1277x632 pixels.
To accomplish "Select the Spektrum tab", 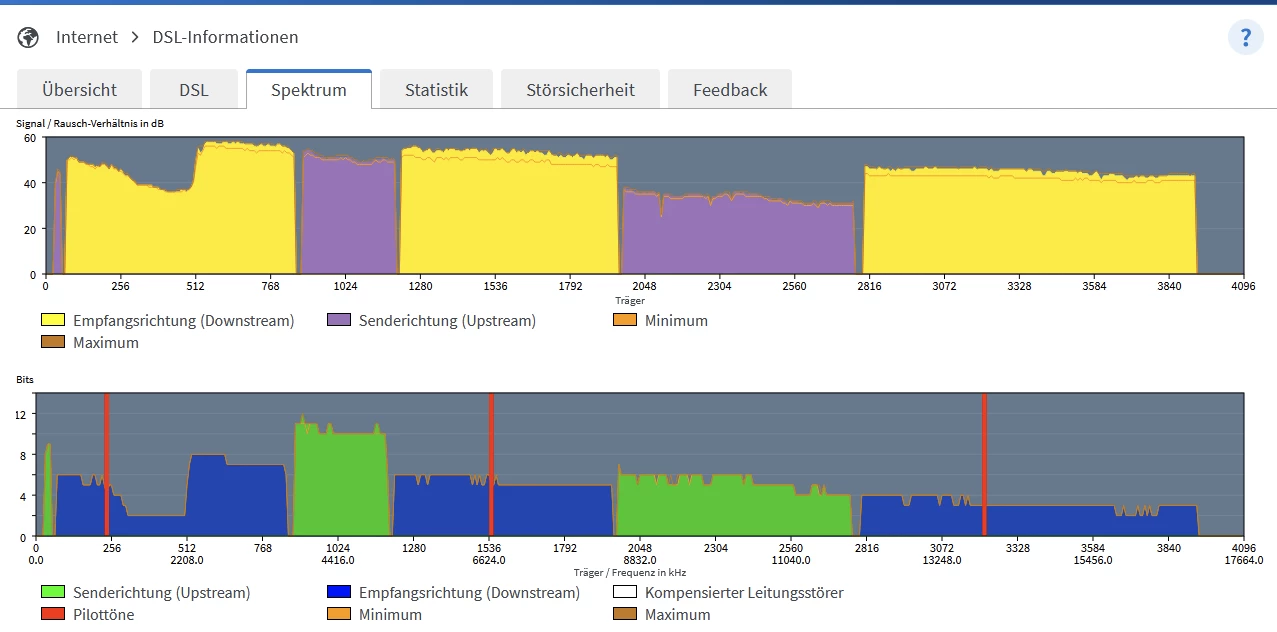I will tap(309, 90).
